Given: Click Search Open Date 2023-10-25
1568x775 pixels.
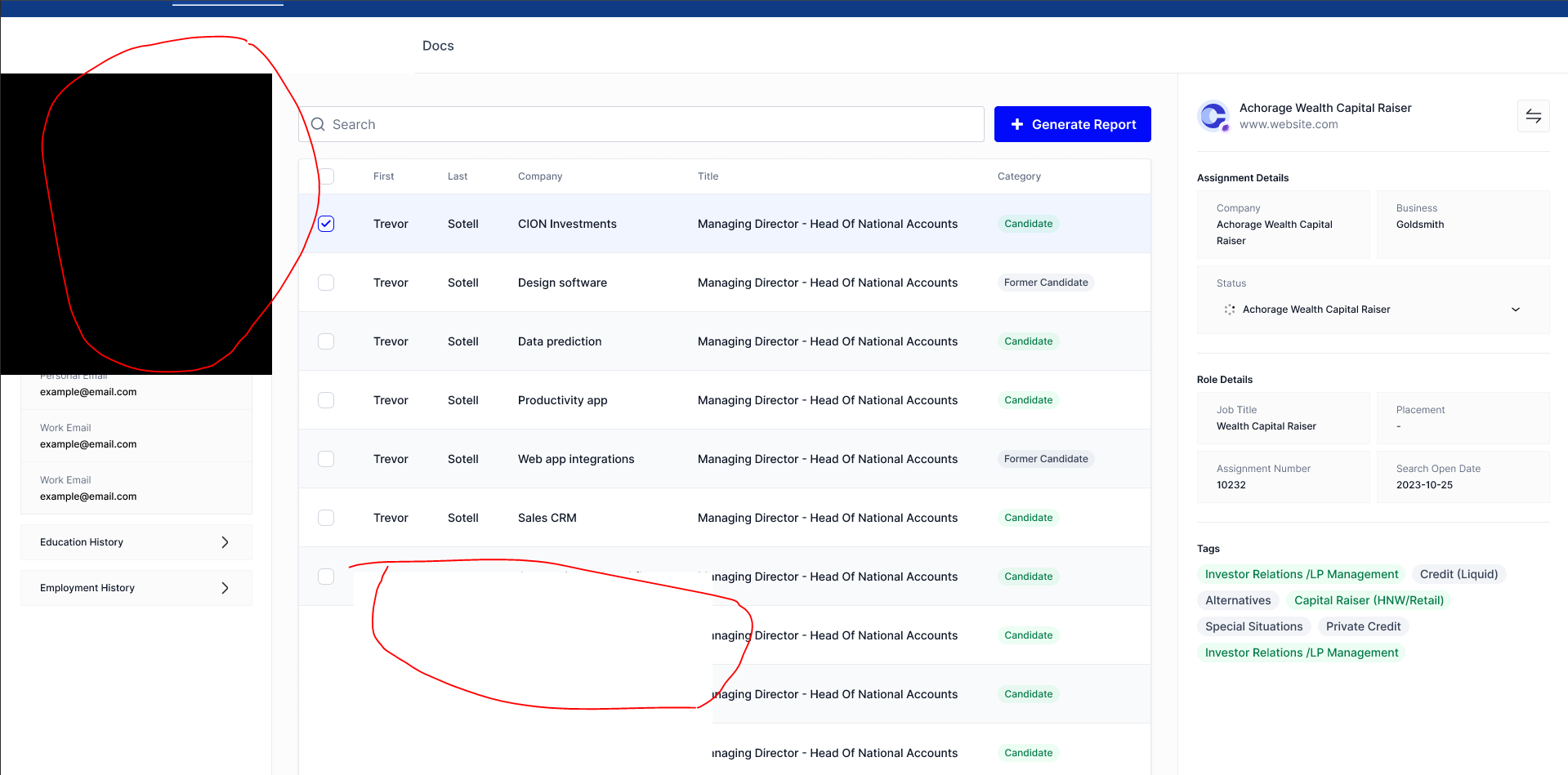Looking at the screenshot, I should point(1424,485).
